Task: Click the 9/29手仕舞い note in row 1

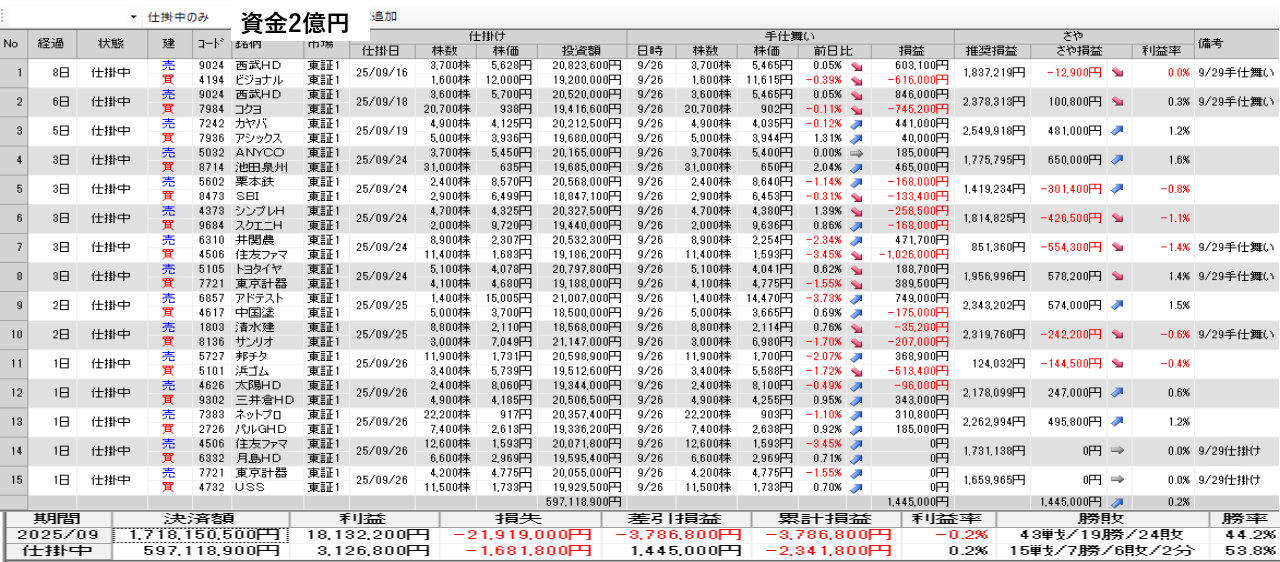Action: coord(1236,72)
